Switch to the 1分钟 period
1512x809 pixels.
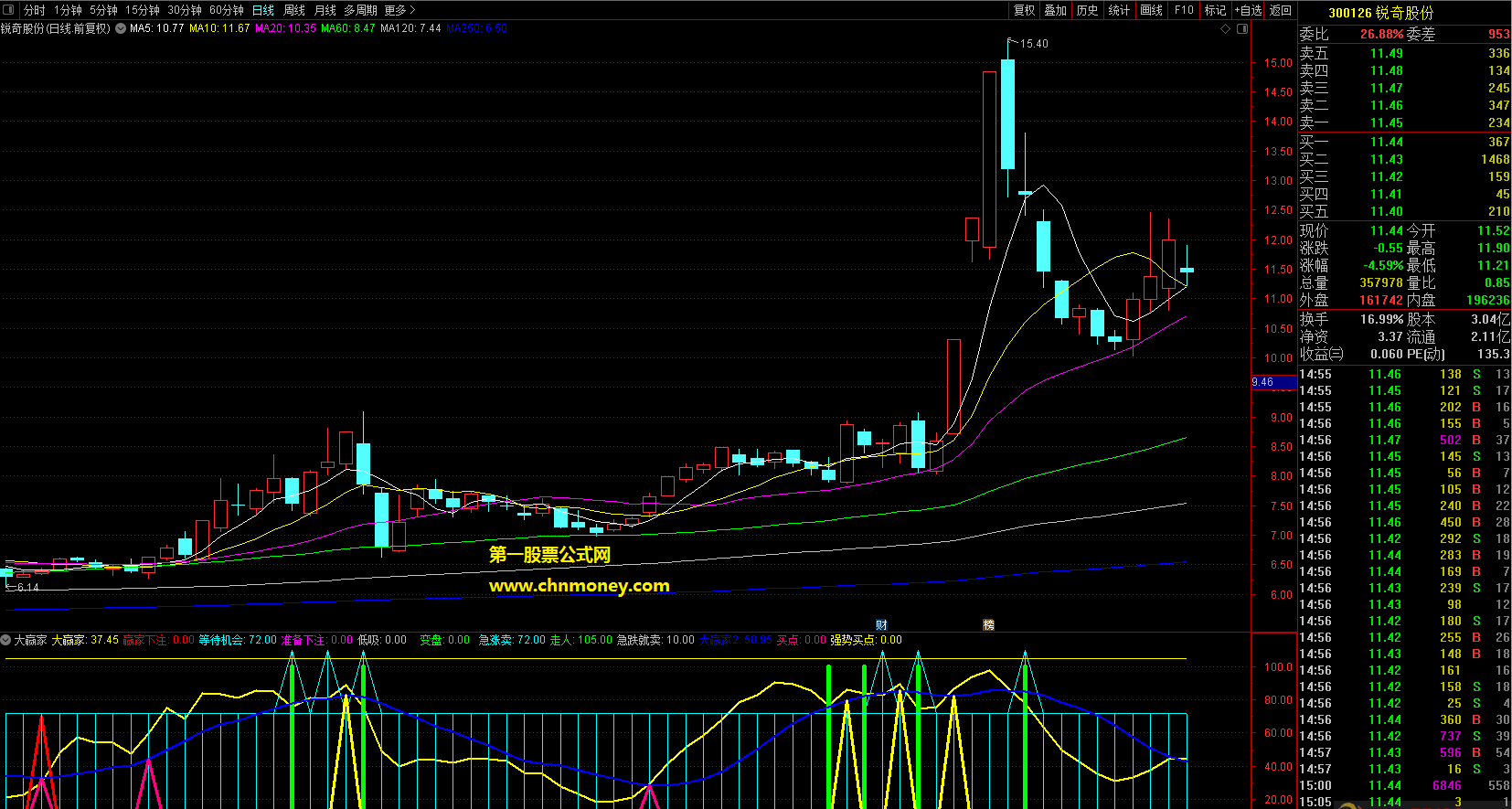pos(68,10)
